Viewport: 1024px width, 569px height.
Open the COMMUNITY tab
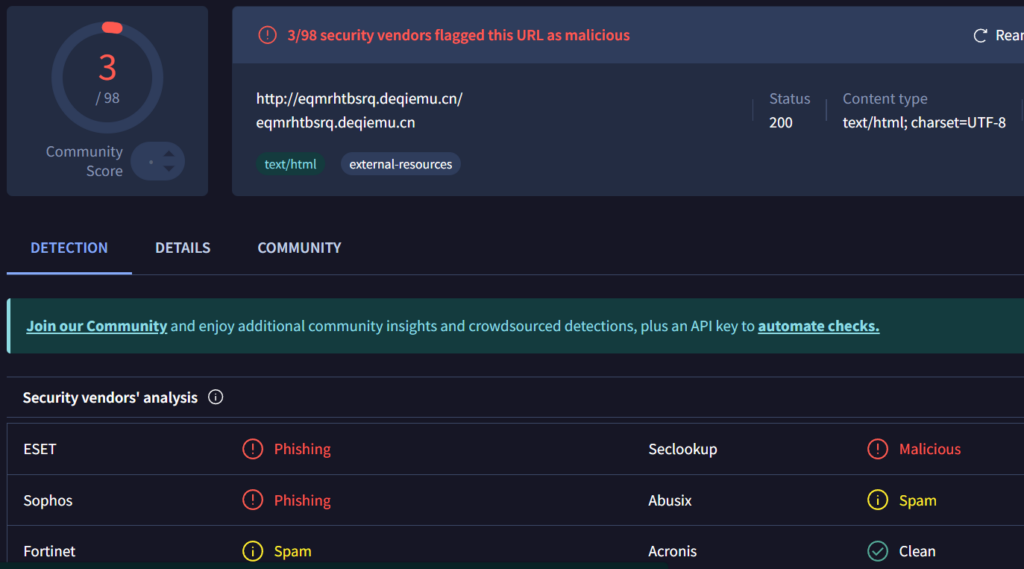(299, 248)
